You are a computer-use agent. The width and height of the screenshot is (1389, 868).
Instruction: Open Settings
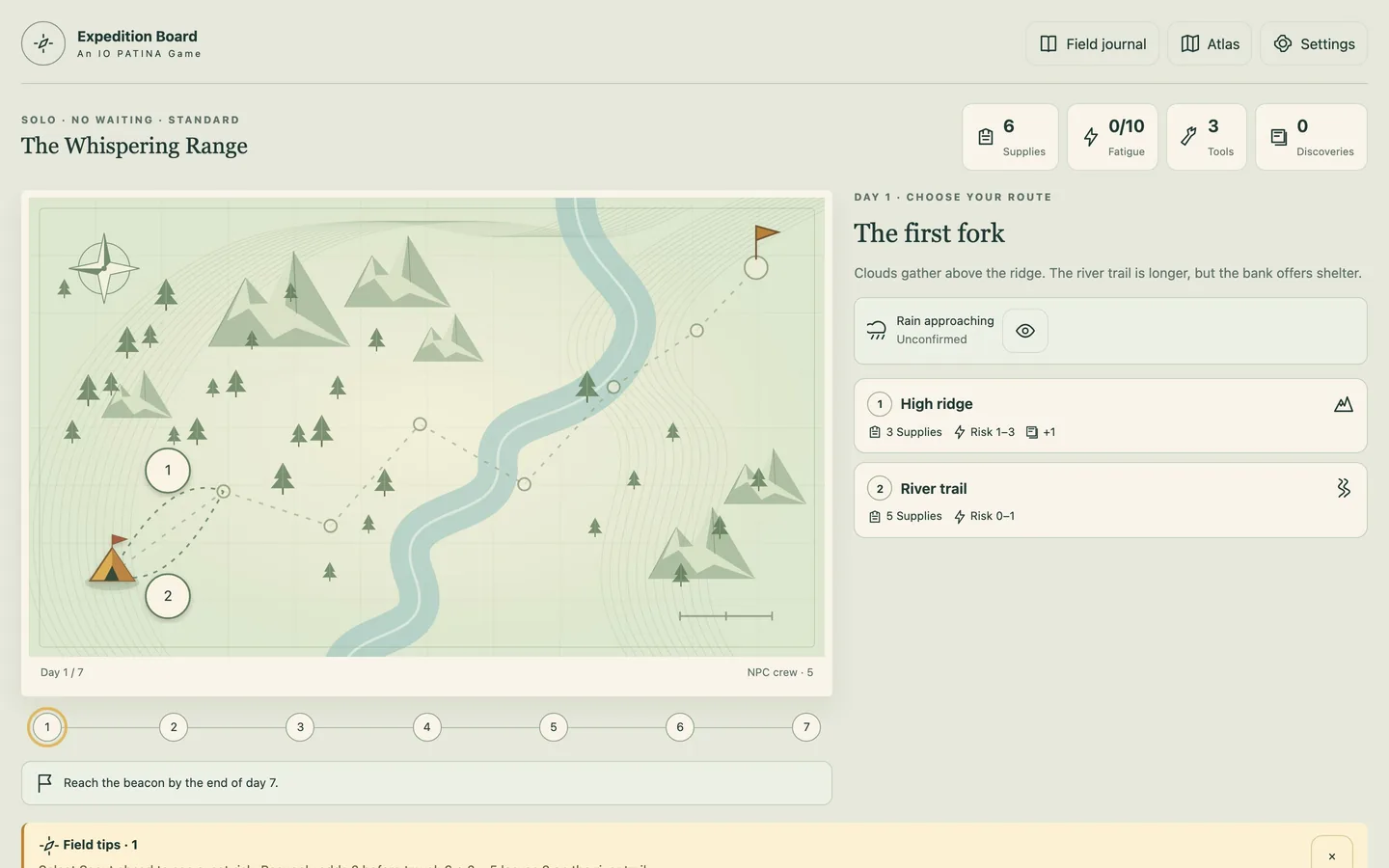(1314, 43)
